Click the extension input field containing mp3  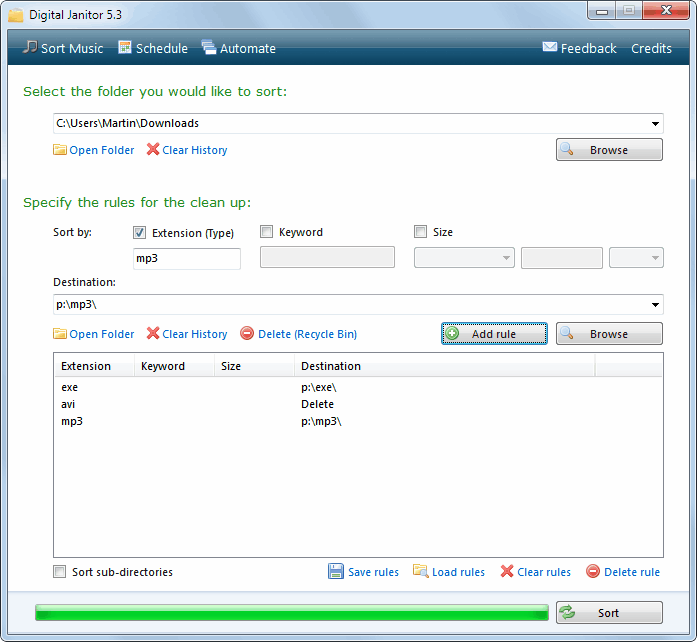click(187, 259)
